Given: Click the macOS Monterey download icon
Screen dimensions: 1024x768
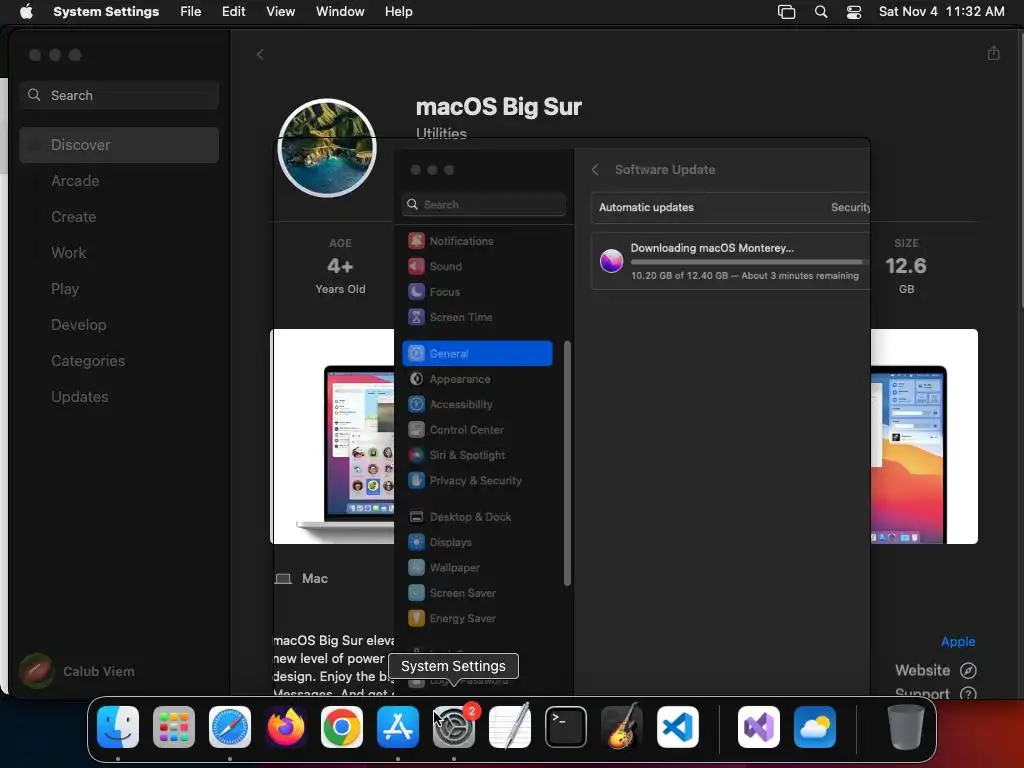Looking at the screenshot, I should click(611, 261).
